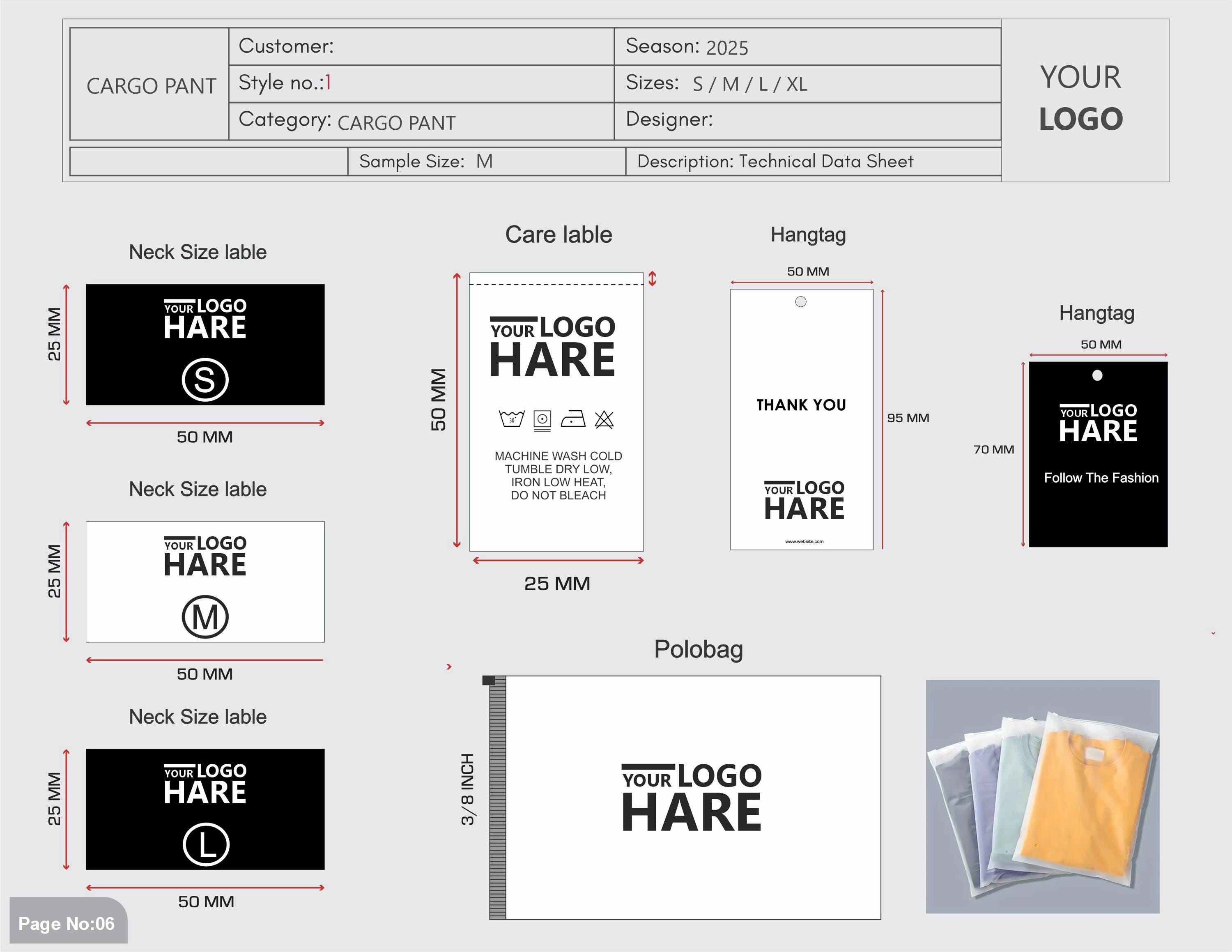Click the THANK YOU text on hangtag
This screenshot has height=952, width=1232.
coord(801,405)
